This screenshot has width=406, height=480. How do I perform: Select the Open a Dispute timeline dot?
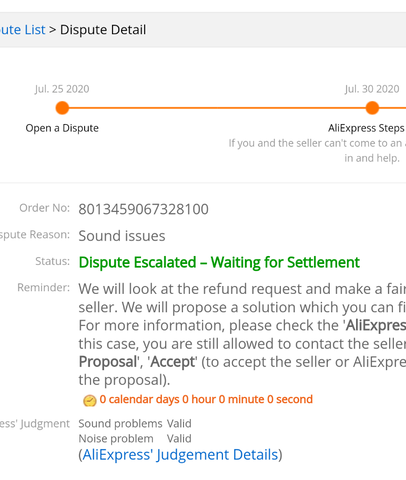62,108
